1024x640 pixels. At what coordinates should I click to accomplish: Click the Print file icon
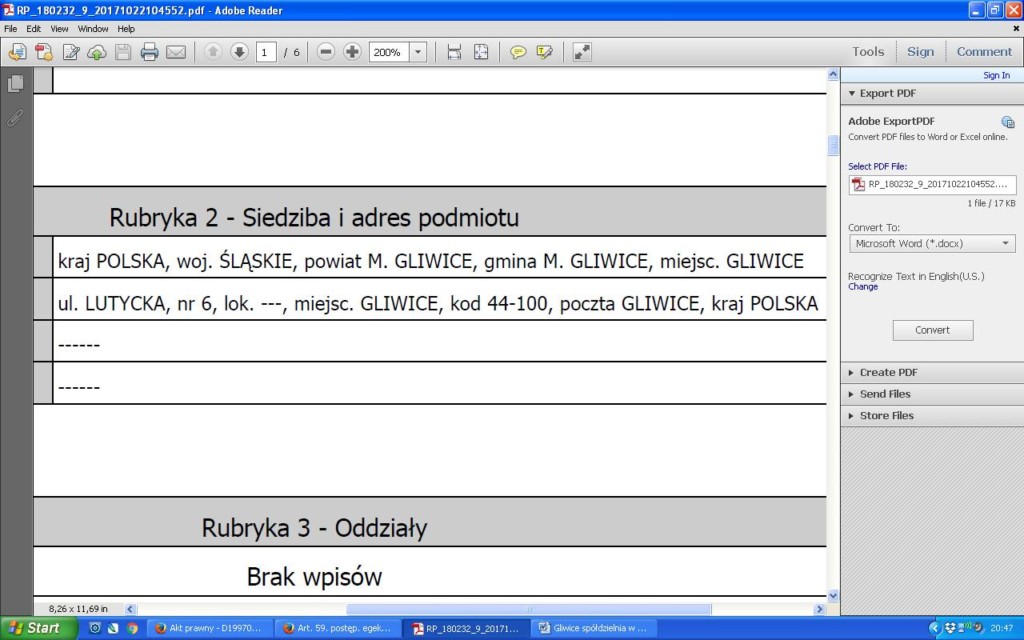pos(149,52)
